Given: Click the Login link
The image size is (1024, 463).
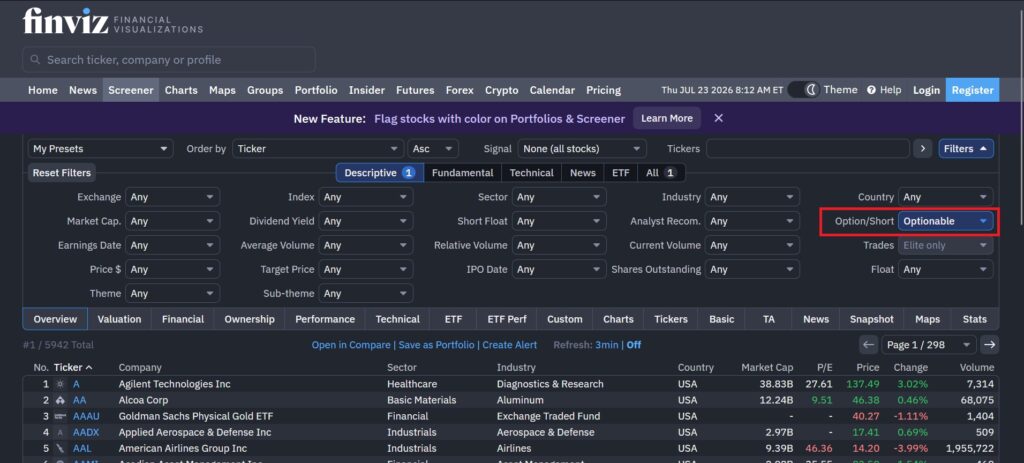Looking at the screenshot, I should [x=926, y=90].
